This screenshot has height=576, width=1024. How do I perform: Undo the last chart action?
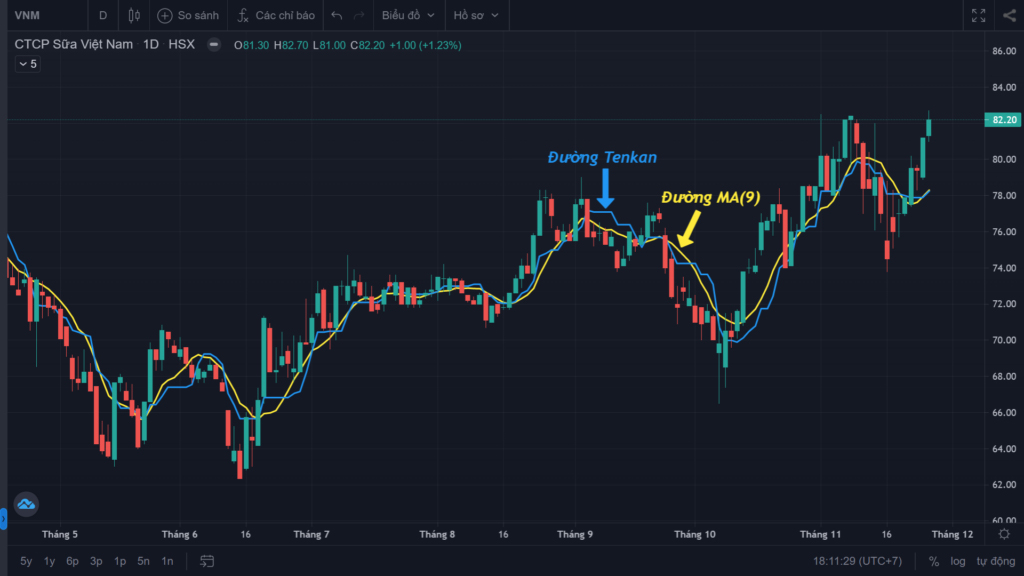point(336,15)
